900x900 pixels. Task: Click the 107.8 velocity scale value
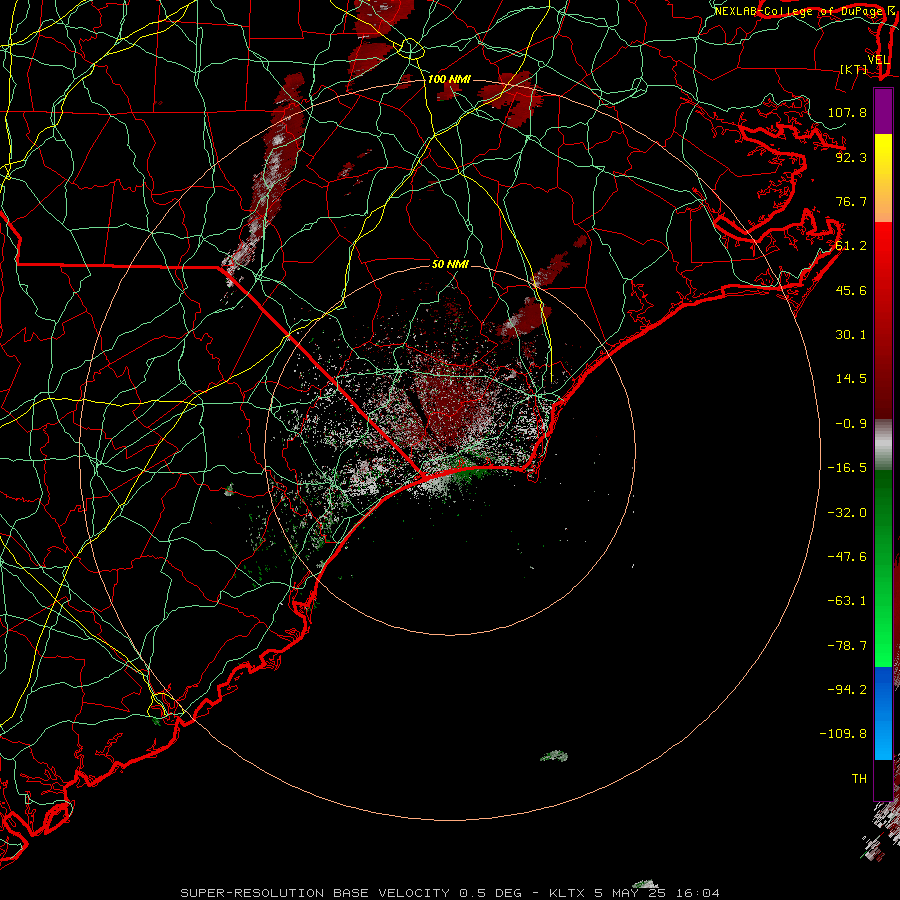click(x=847, y=112)
